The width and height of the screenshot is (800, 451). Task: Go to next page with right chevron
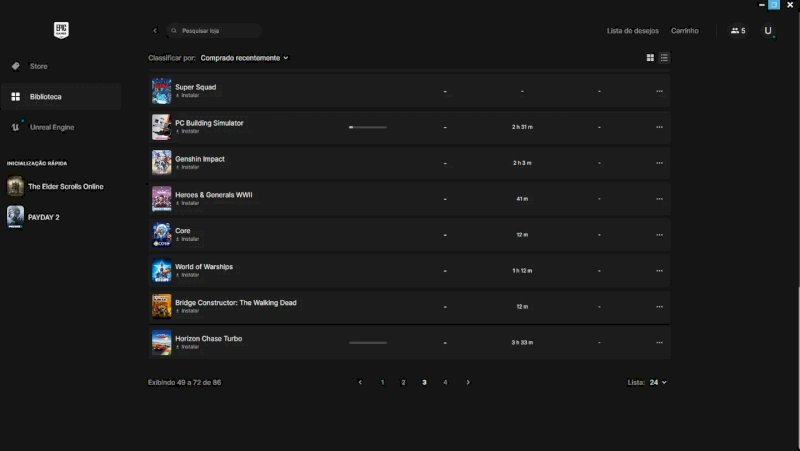click(x=468, y=382)
